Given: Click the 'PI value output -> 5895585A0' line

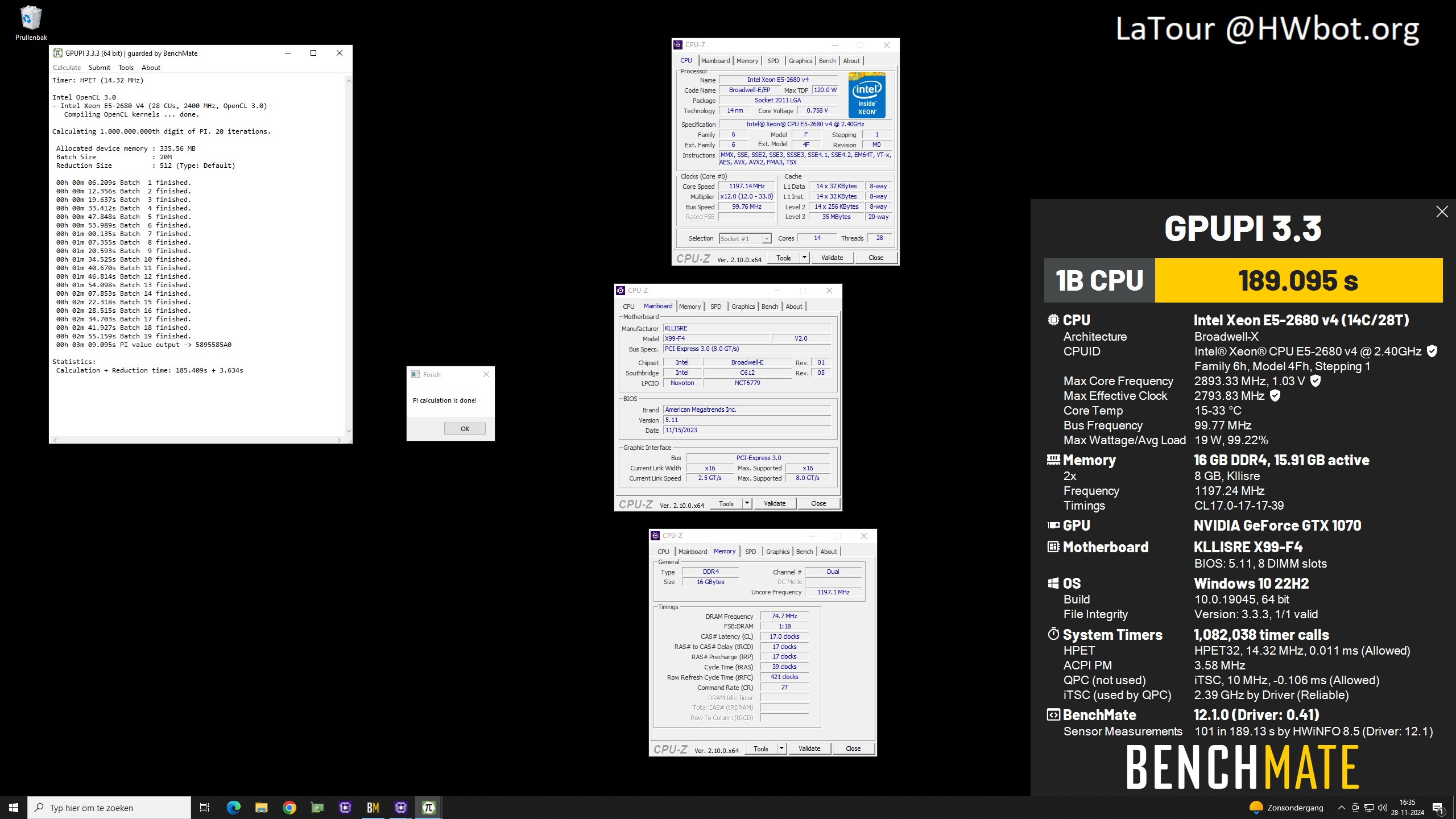Looking at the screenshot, I should pyautogui.click(x=144, y=345).
